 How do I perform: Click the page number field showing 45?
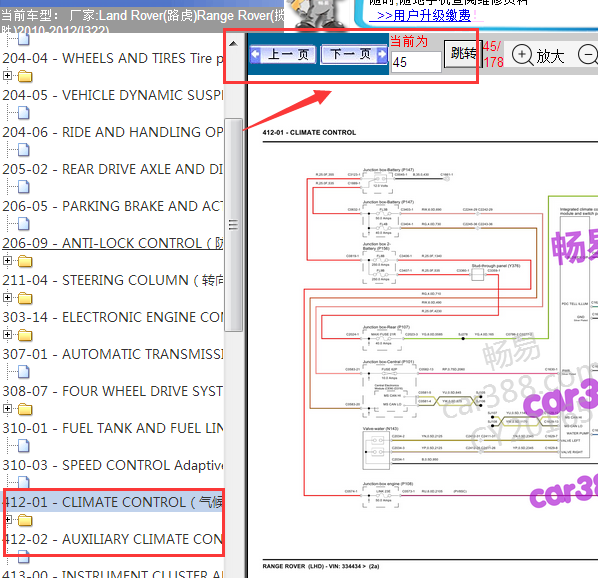(x=416, y=62)
